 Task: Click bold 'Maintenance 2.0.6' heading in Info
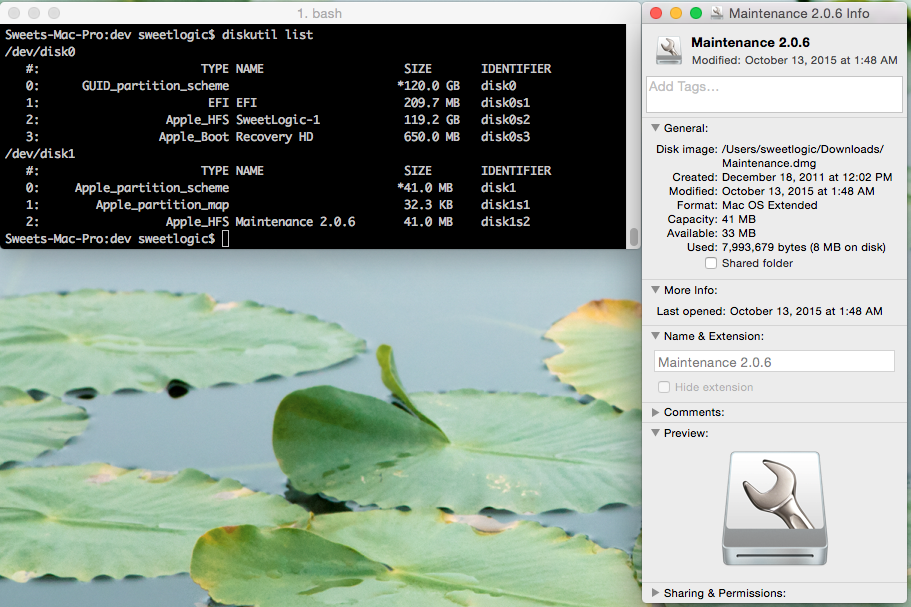750,42
